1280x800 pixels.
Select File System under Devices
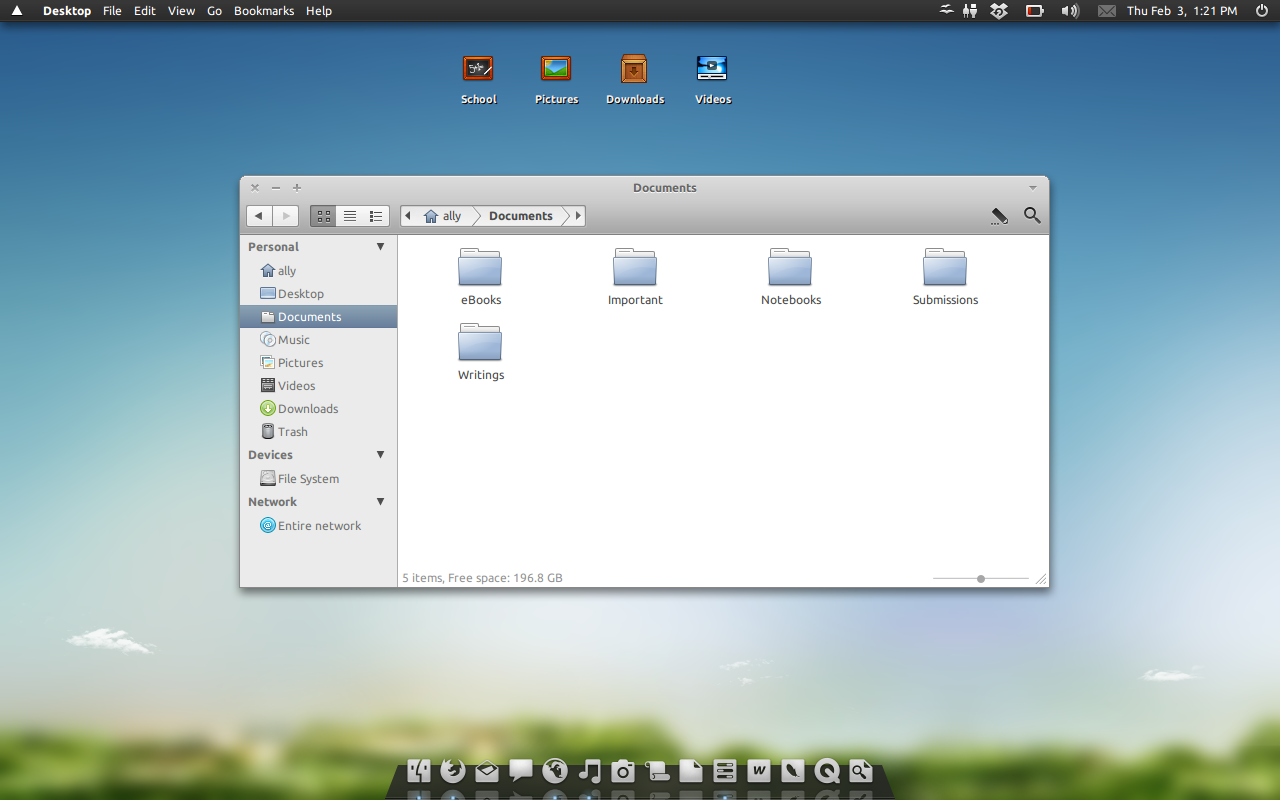coord(318,479)
